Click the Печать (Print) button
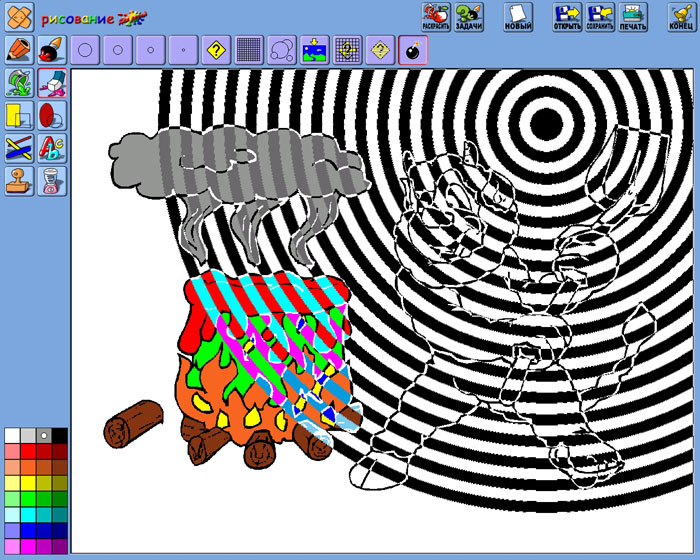Image resolution: width=700 pixels, height=560 pixels. pos(632,16)
